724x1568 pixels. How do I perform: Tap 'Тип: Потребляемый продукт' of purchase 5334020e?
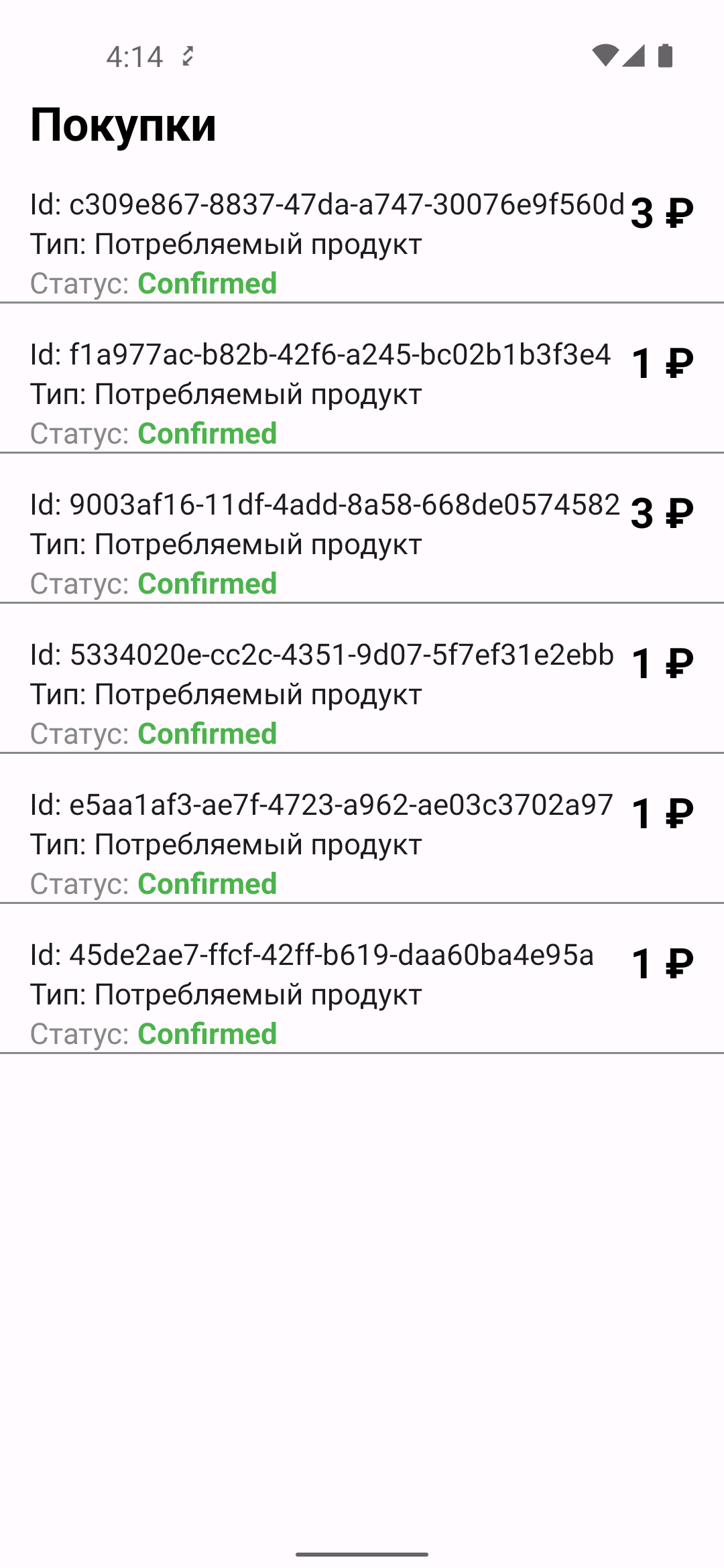226,694
